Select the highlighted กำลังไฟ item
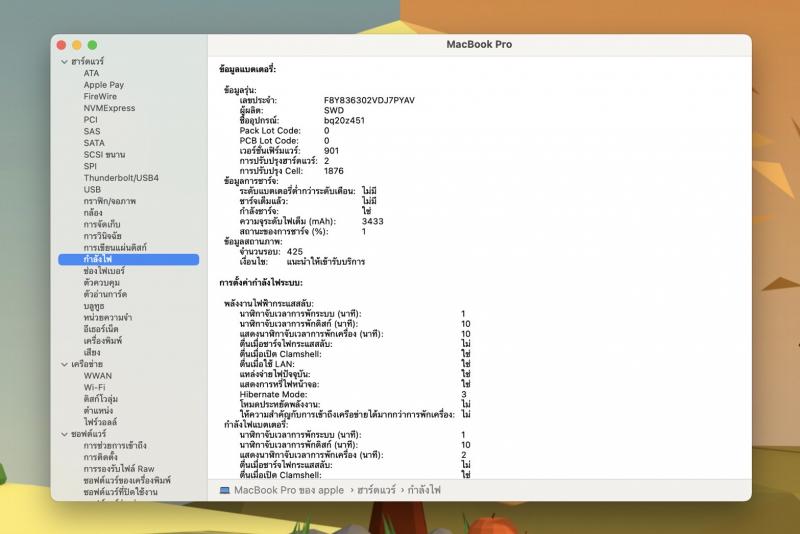The height and width of the screenshot is (534, 800). pyautogui.click(x=129, y=259)
